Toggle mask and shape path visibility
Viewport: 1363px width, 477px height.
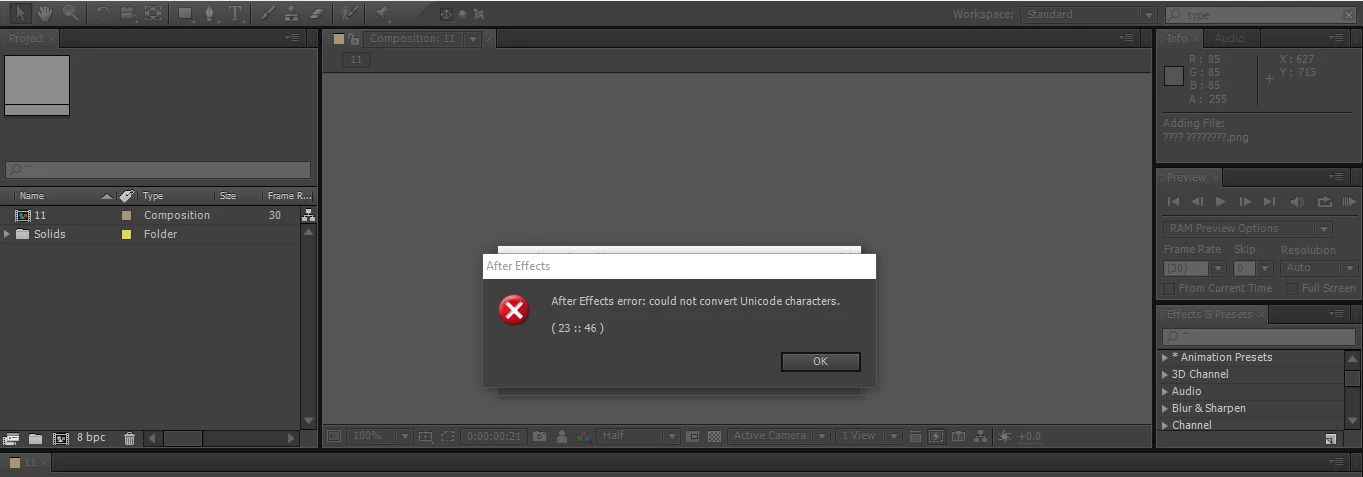447,436
